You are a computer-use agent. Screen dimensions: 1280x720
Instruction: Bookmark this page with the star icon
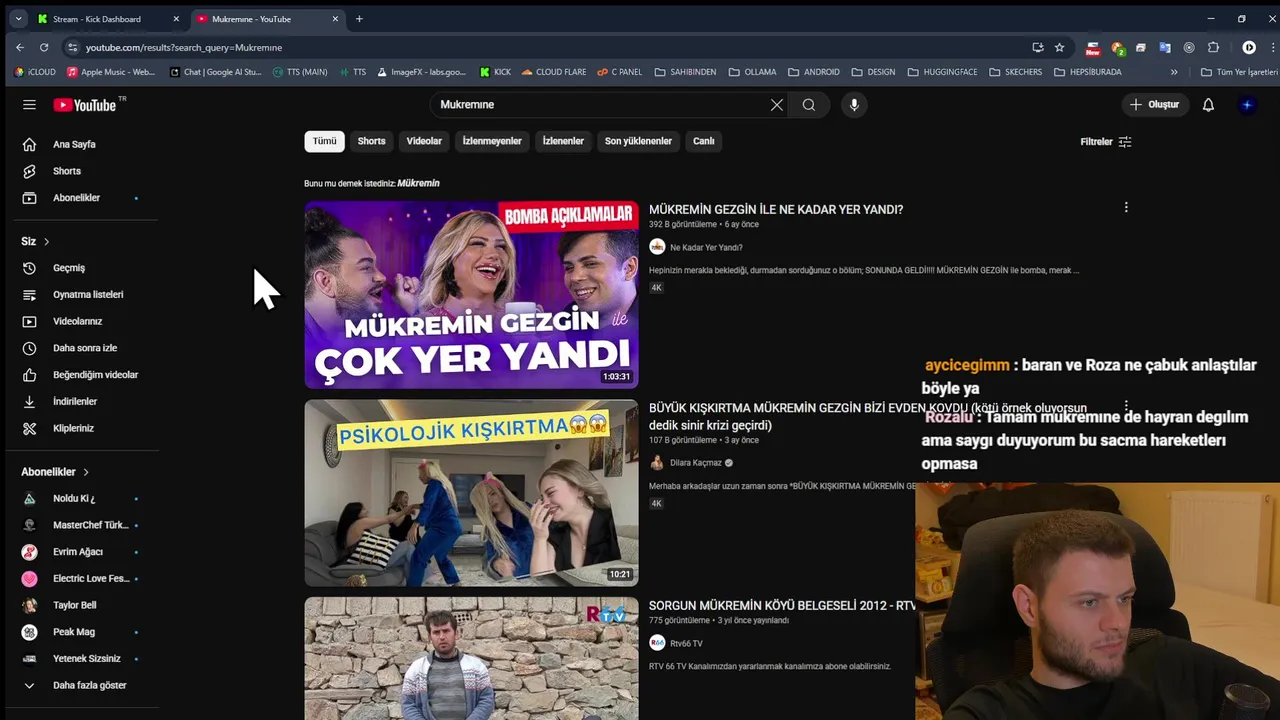click(x=1060, y=47)
